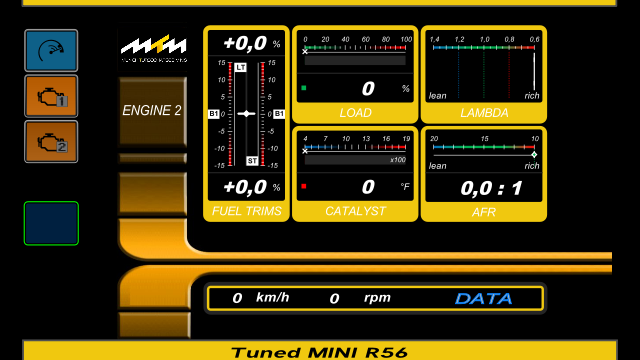
Task: Open the blue gauge dashboard icon
Action: pos(51,51)
